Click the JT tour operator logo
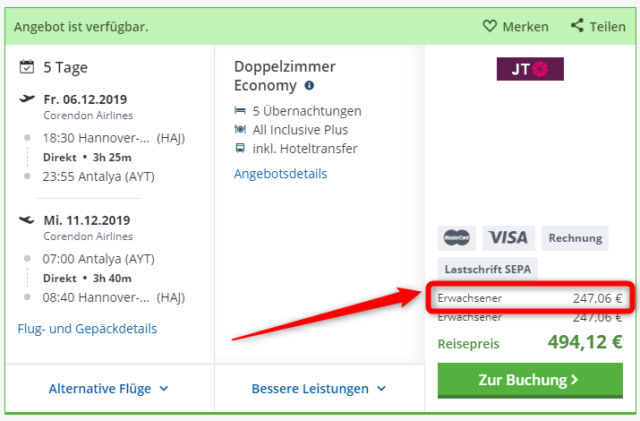 coord(530,69)
